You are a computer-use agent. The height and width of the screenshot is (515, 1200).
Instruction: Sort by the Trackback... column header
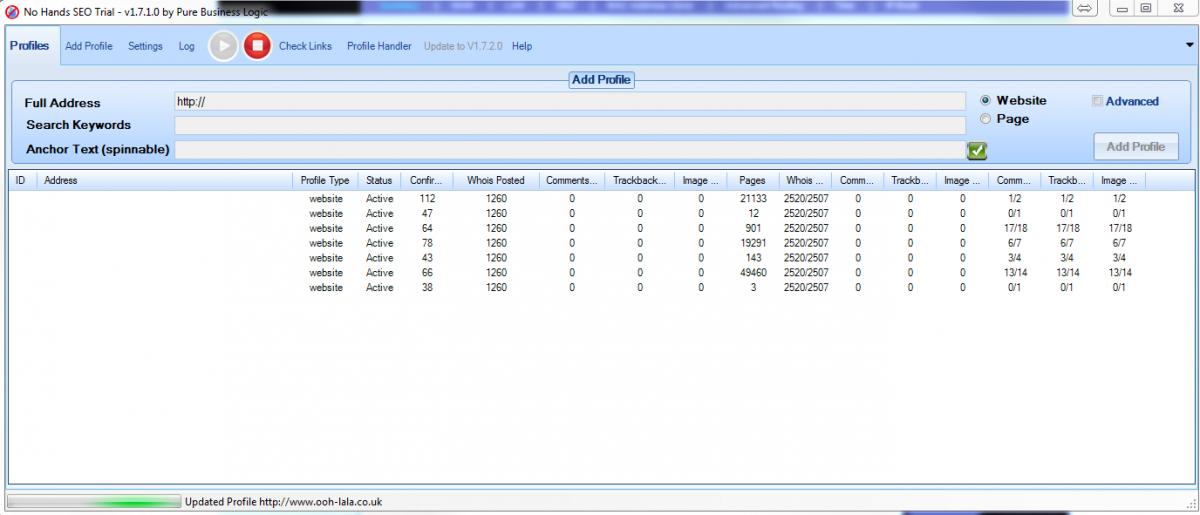point(640,181)
